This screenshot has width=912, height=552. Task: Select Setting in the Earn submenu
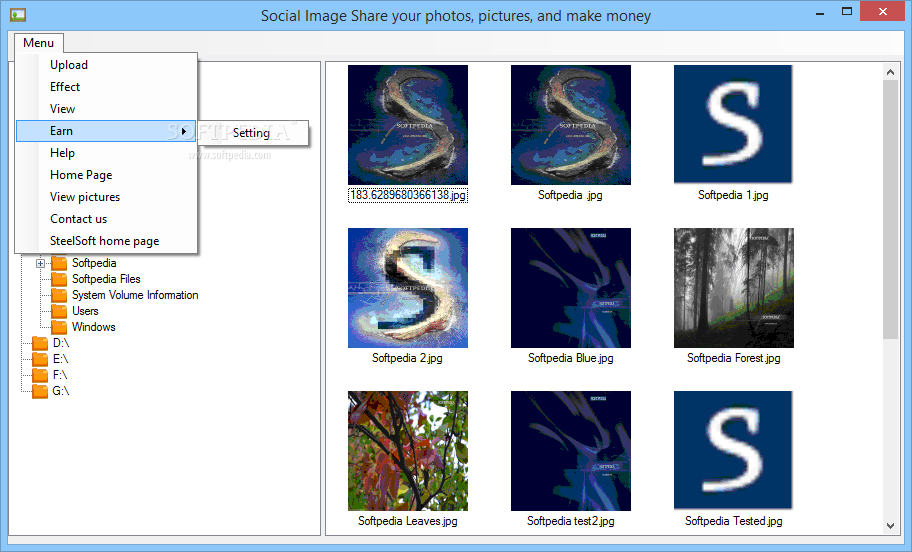pos(252,133)
